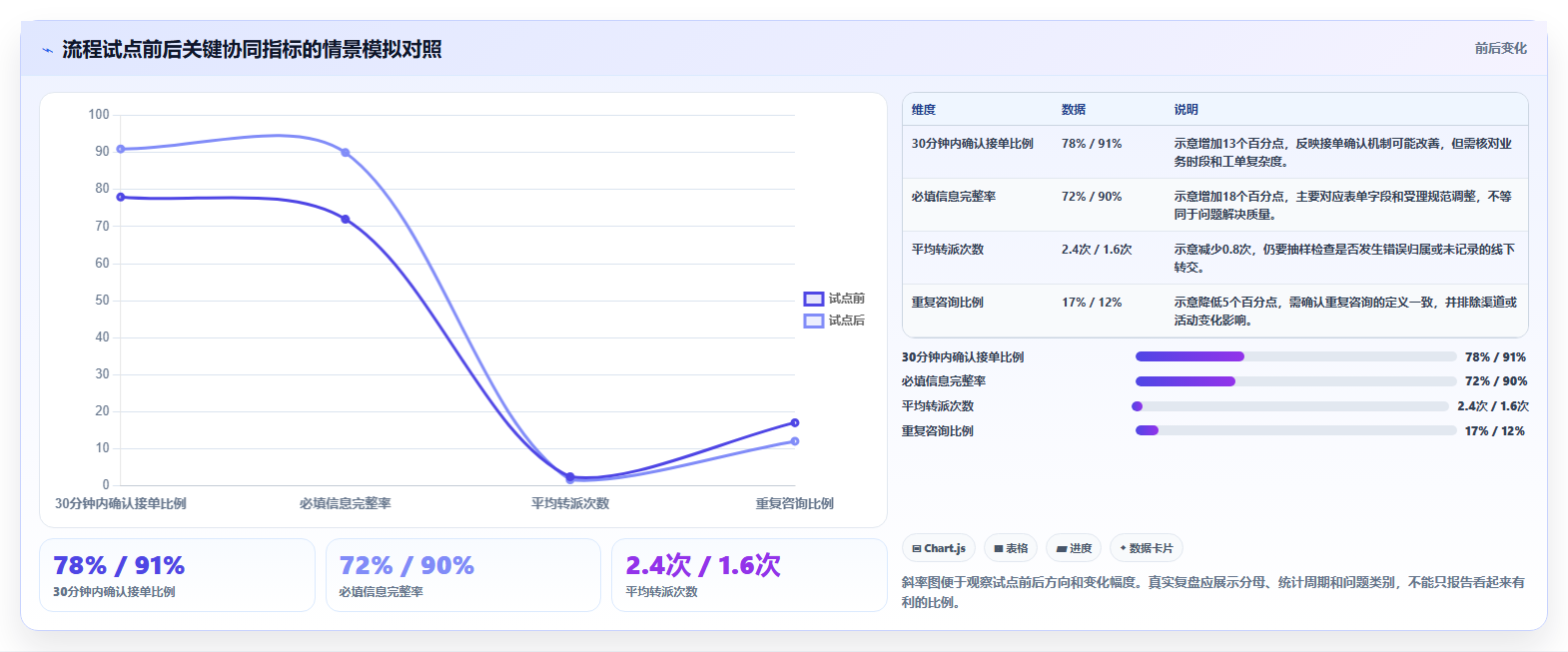Click the 重复咨询比例 x-axis label
Viewport: 1568px width, 652px height.
(795, 504)
